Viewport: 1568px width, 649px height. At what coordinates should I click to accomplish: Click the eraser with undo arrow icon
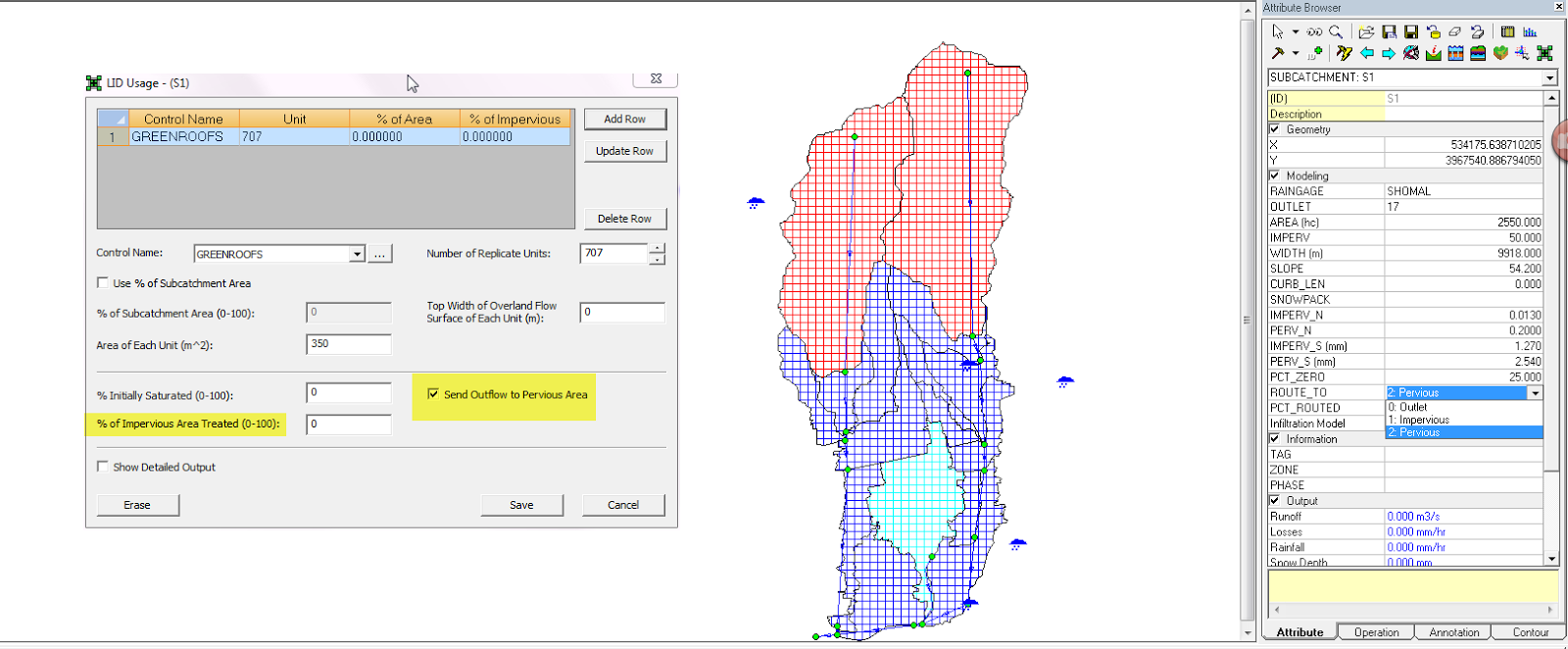pyautogui.click(x=1477, y=32)
